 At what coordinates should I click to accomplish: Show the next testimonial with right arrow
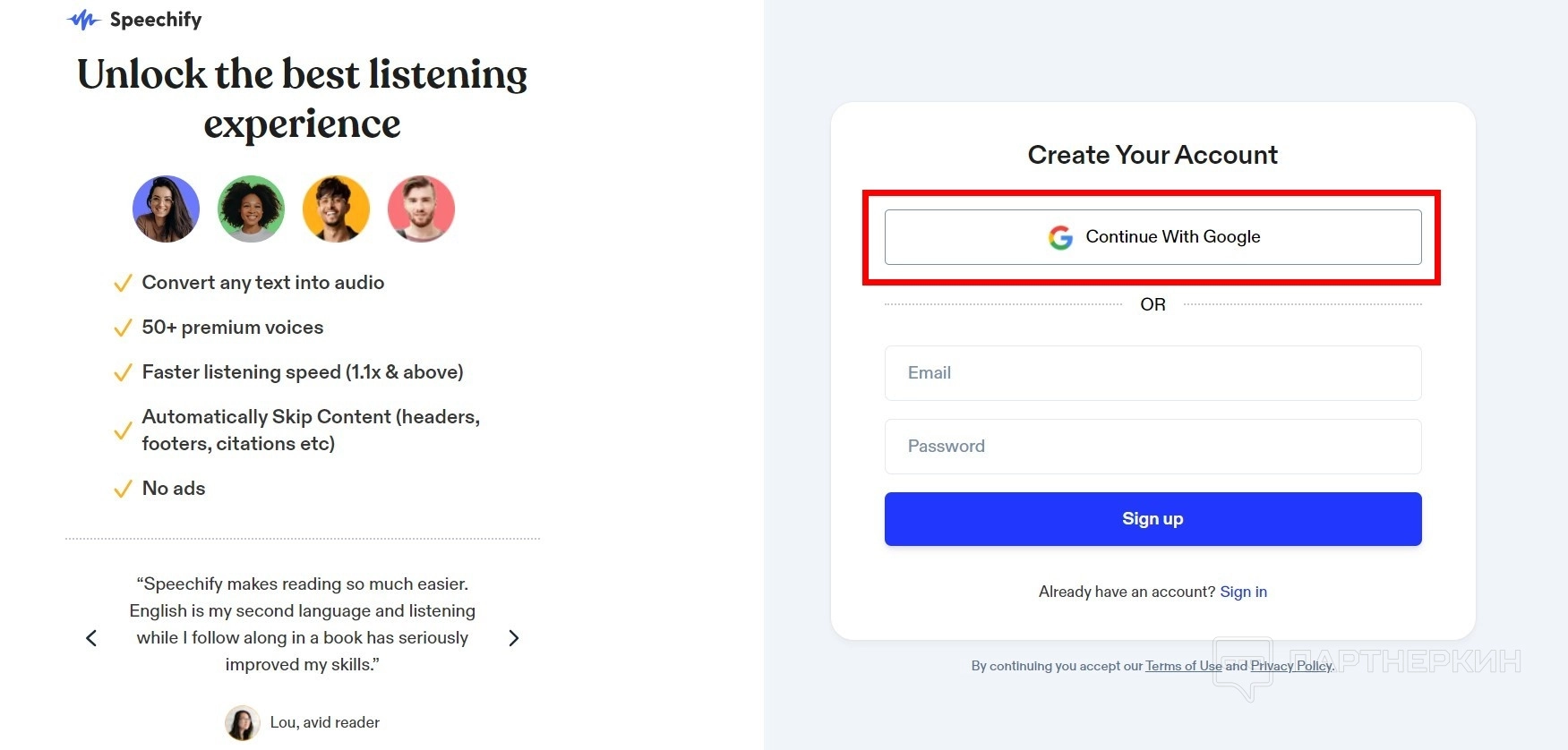[513, 638]
